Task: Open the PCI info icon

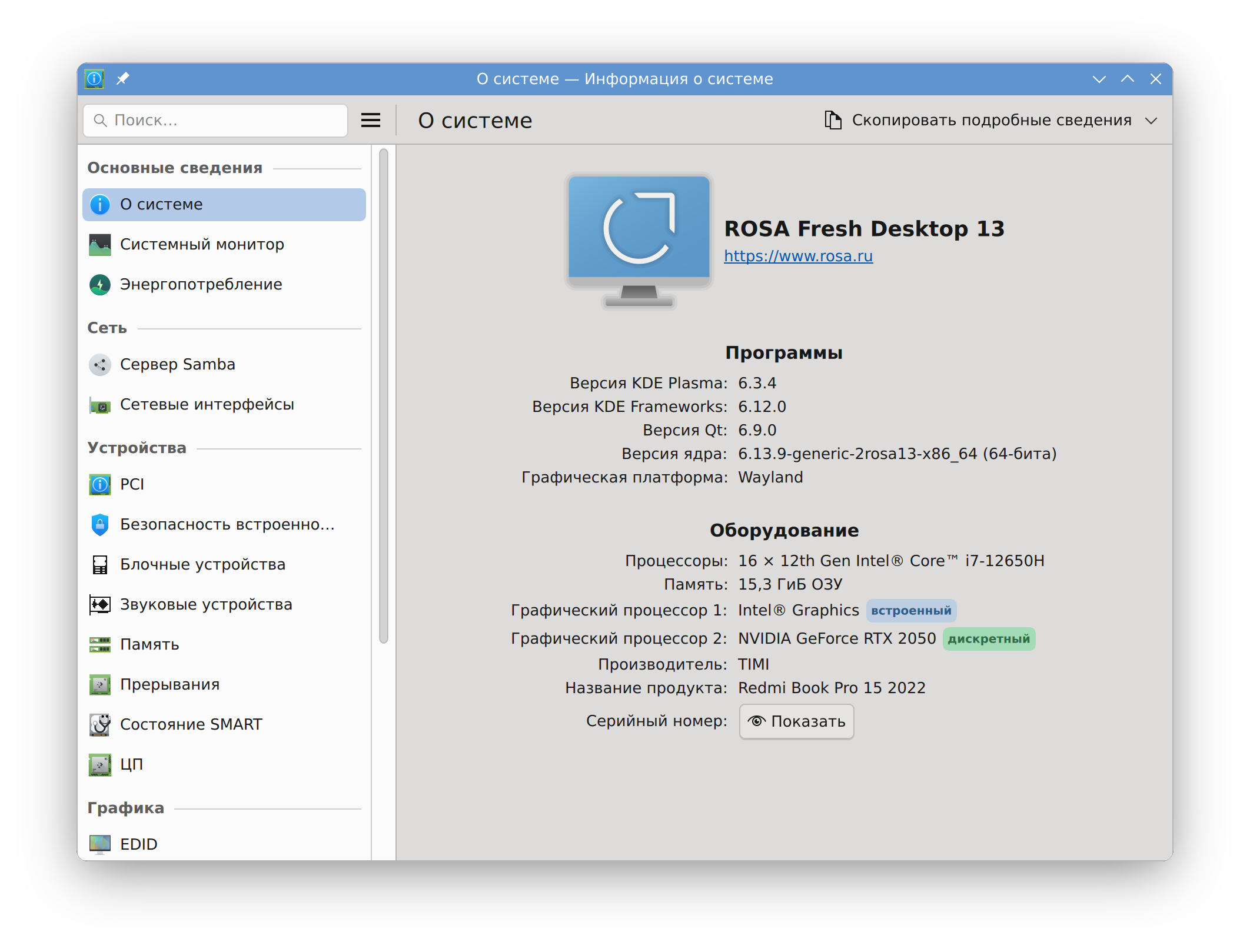Action: tap(99, 485)
